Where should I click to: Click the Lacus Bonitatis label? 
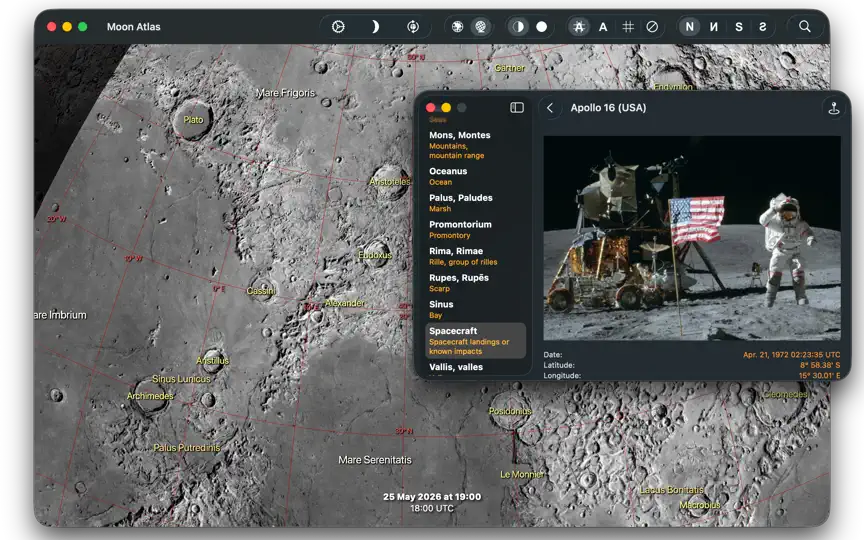pyautogui.click(x=671, y=489)
